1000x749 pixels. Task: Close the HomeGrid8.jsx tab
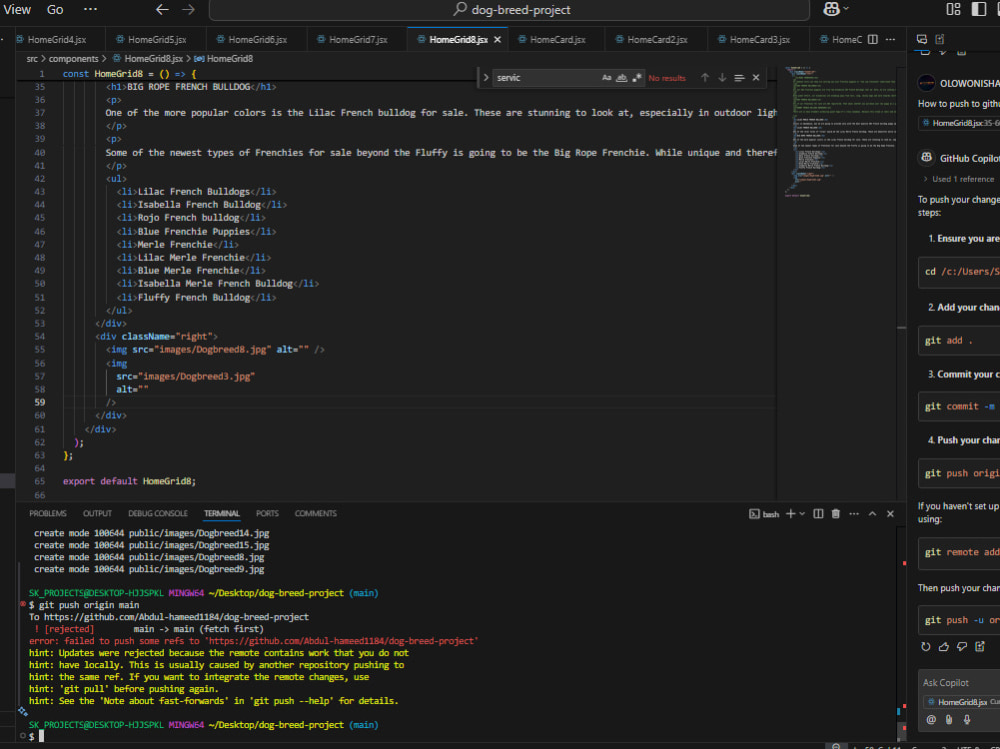click(x=497, y=40)
